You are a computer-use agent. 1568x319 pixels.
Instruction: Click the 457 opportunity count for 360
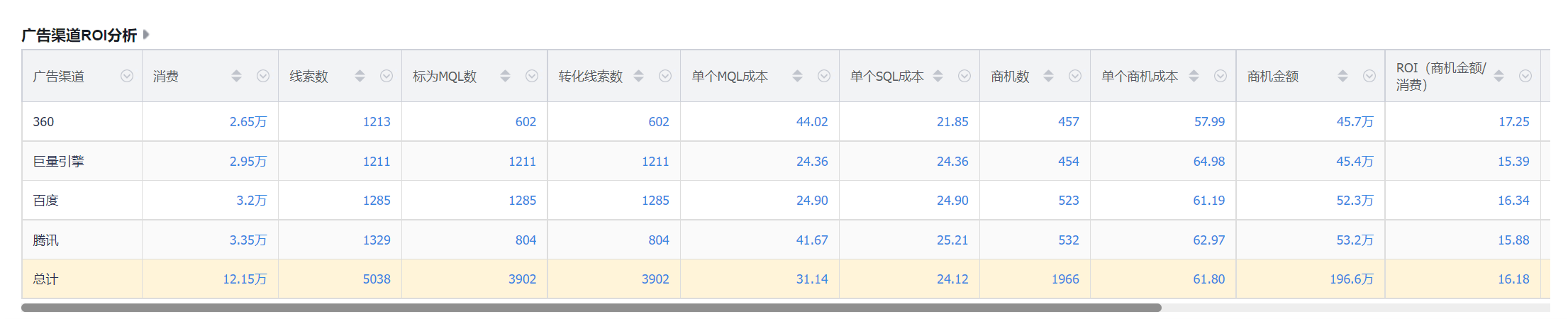[x=1069, y=122]
